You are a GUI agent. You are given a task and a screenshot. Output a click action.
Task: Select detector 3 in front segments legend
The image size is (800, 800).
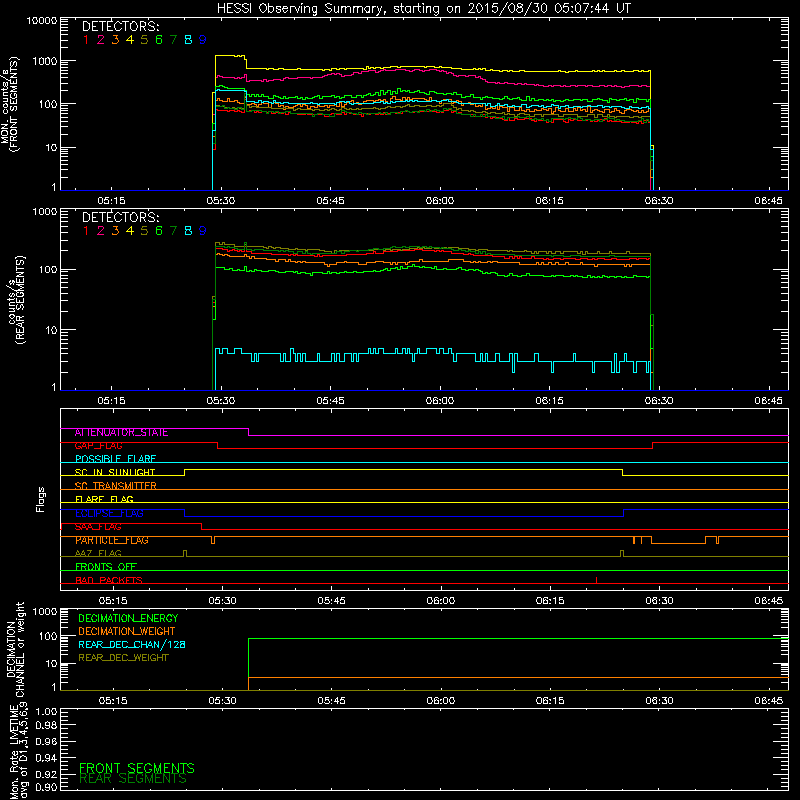[115, 40]
